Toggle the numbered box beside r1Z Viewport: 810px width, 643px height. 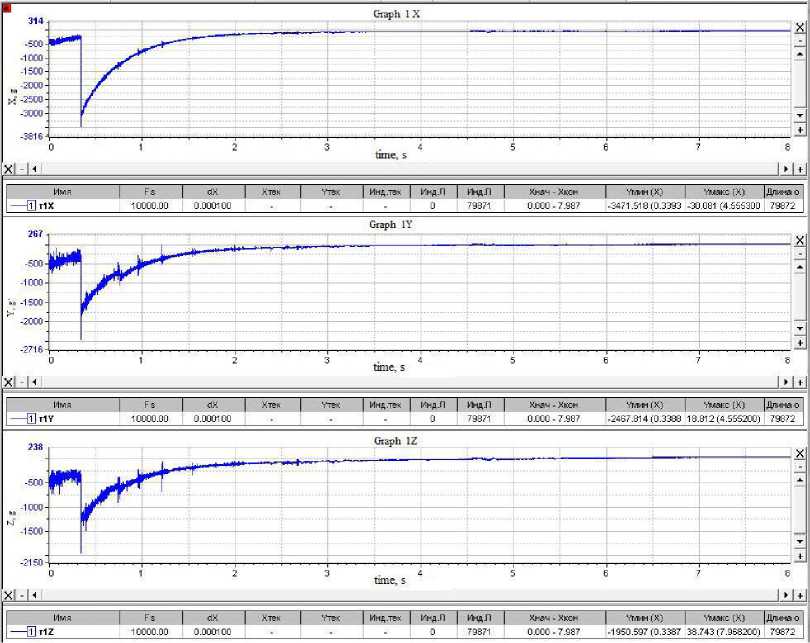[31, 632]
